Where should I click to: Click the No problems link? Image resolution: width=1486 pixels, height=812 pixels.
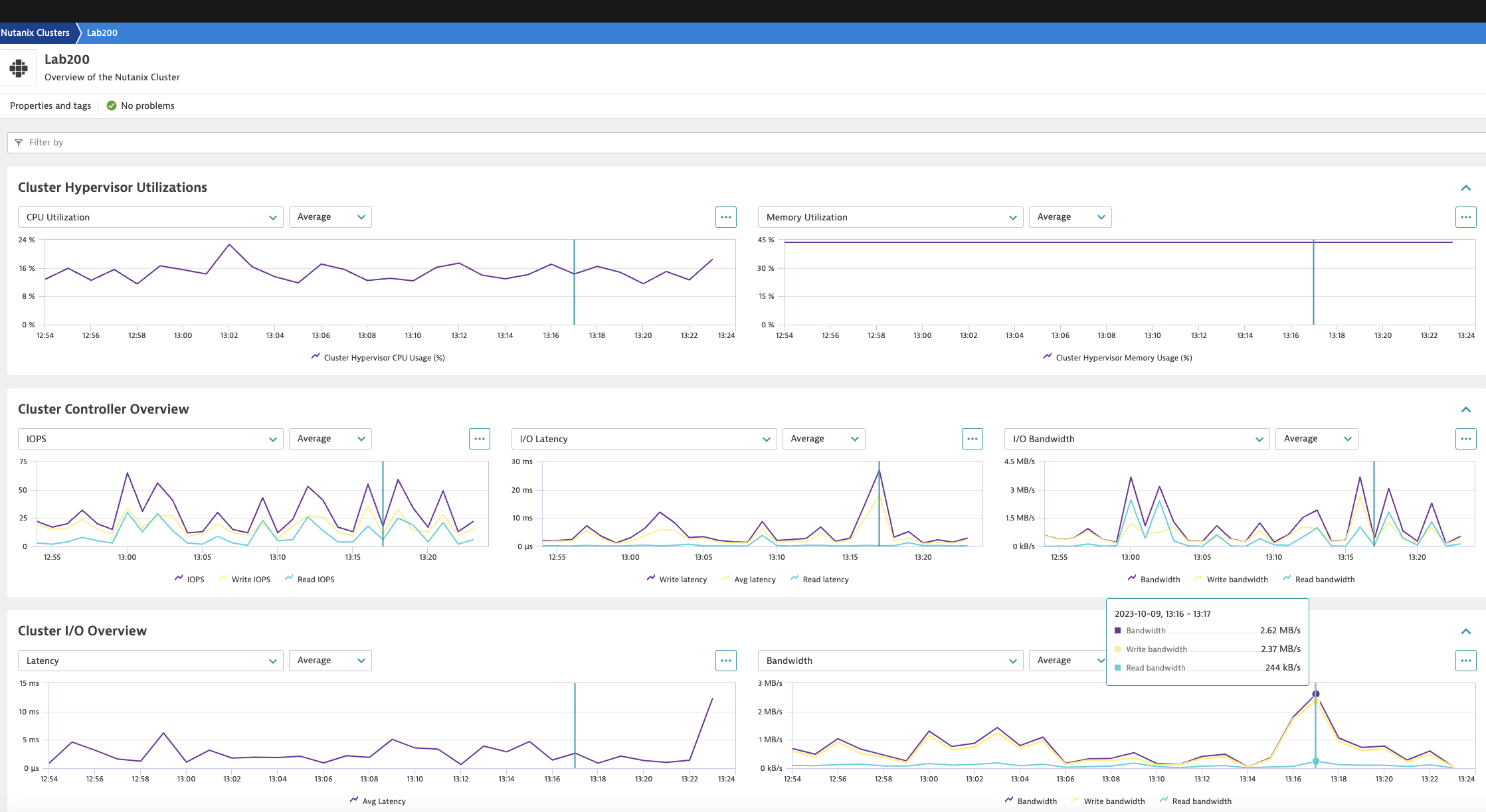[x=147, y=106]
